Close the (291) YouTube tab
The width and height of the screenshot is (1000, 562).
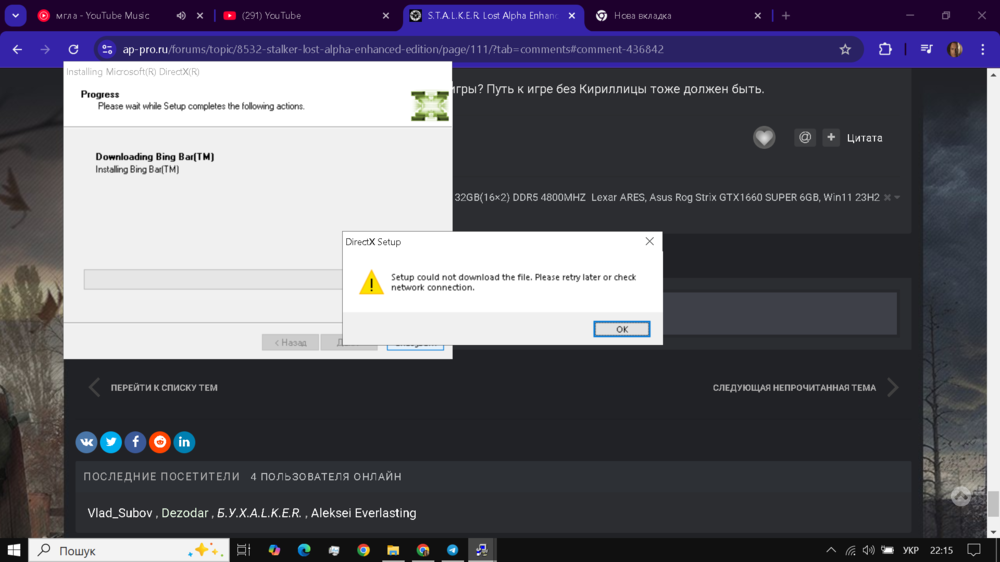point(386,15)
